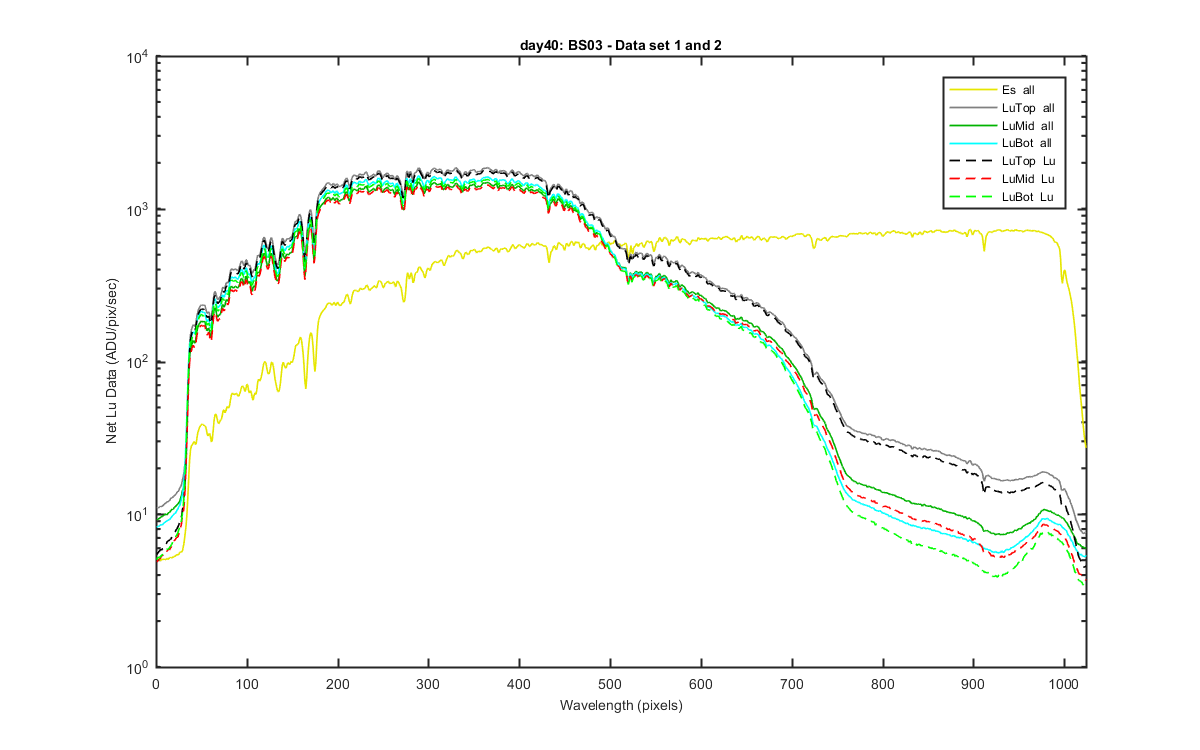Click the x-axis tick label 1000

1063,685
